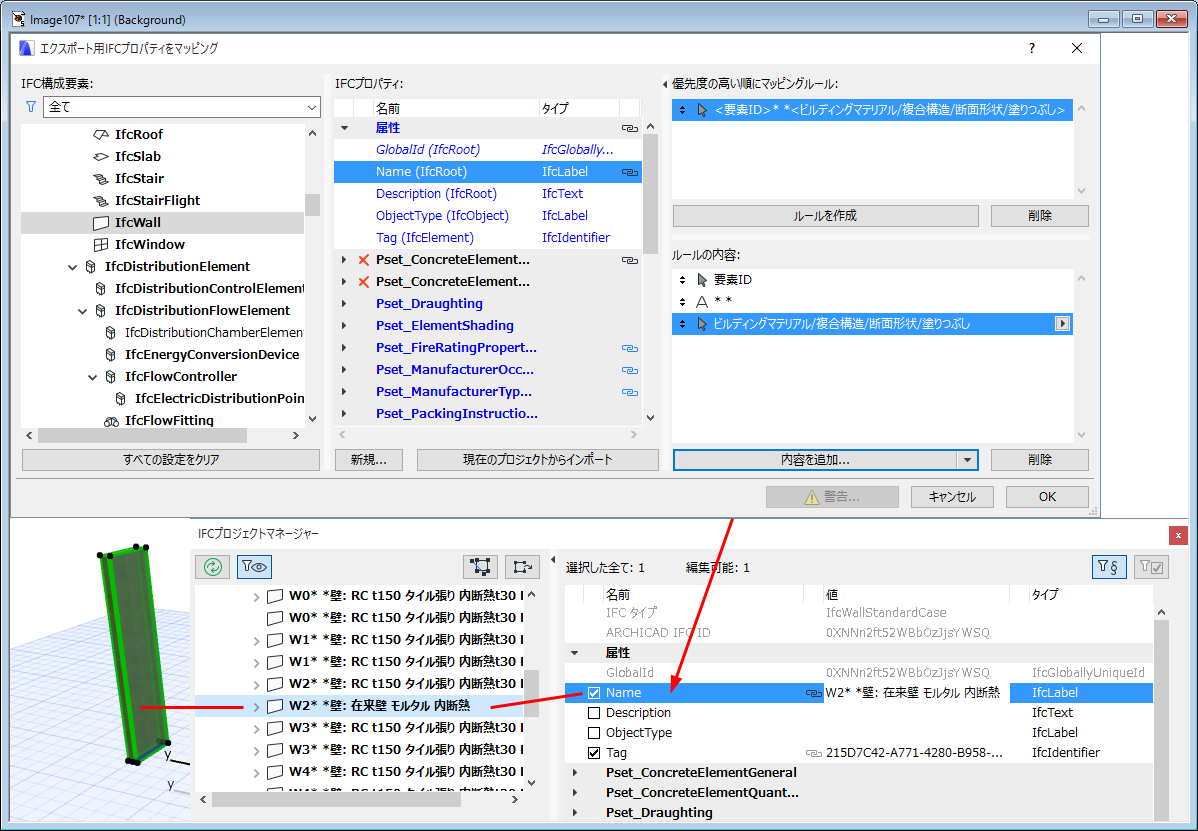Toggle the property filter § icon
1198x831 pixels.
[x=1109, y=567]
